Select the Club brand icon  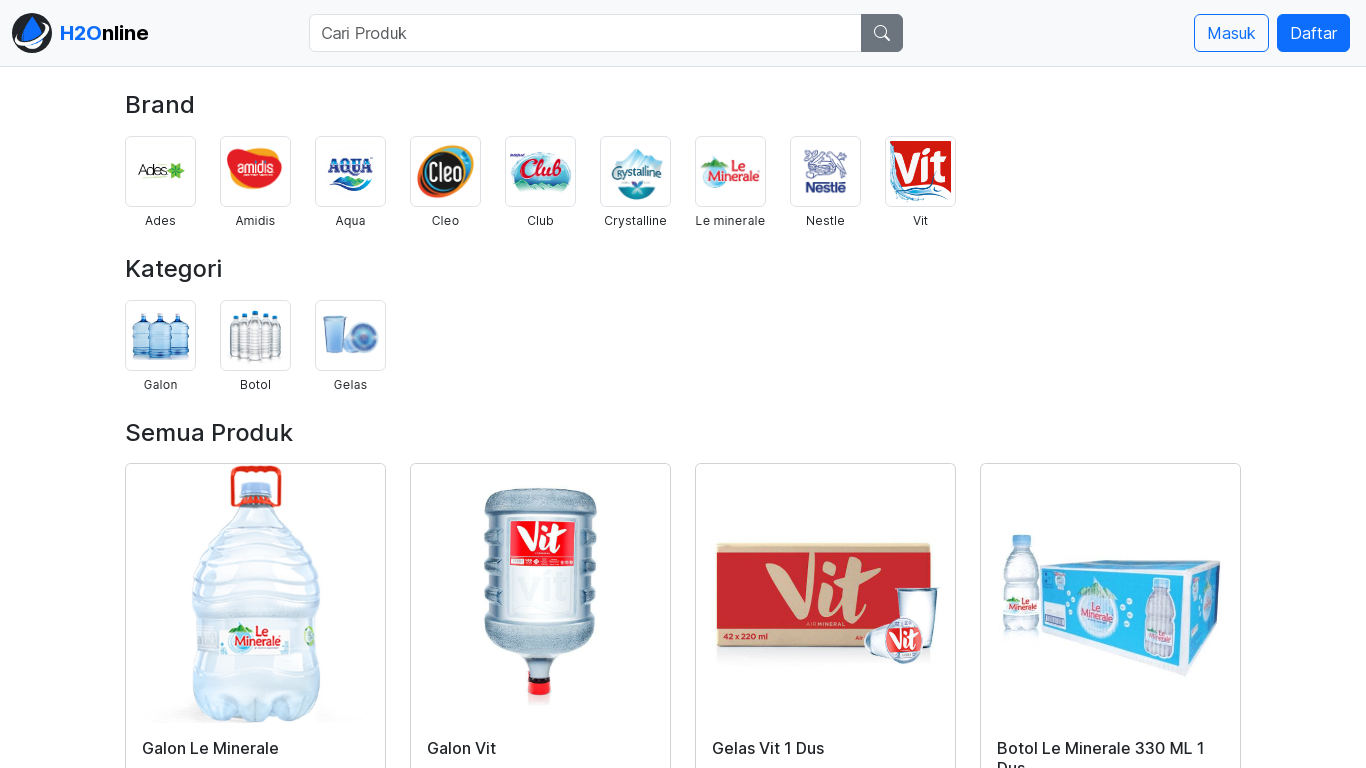click(x=540, y=171)
